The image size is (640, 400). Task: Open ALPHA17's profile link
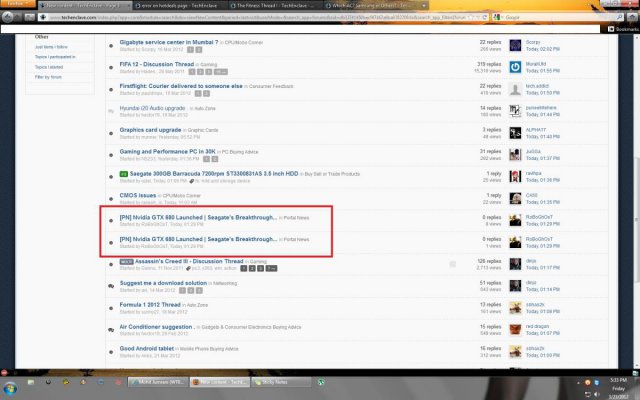[x=536, y=130]
